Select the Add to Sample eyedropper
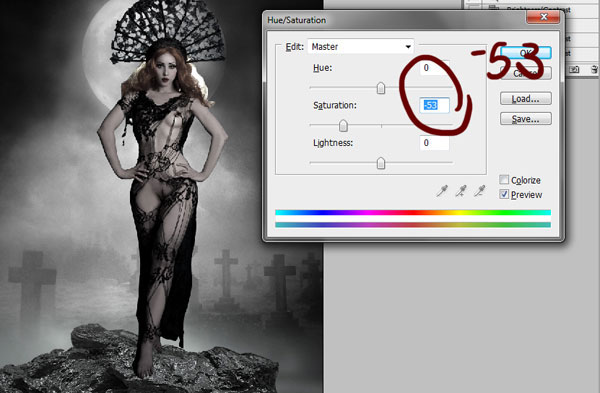The width and height of the screenshot is (600, 393). pyautogui.click(x=461, y=191)
